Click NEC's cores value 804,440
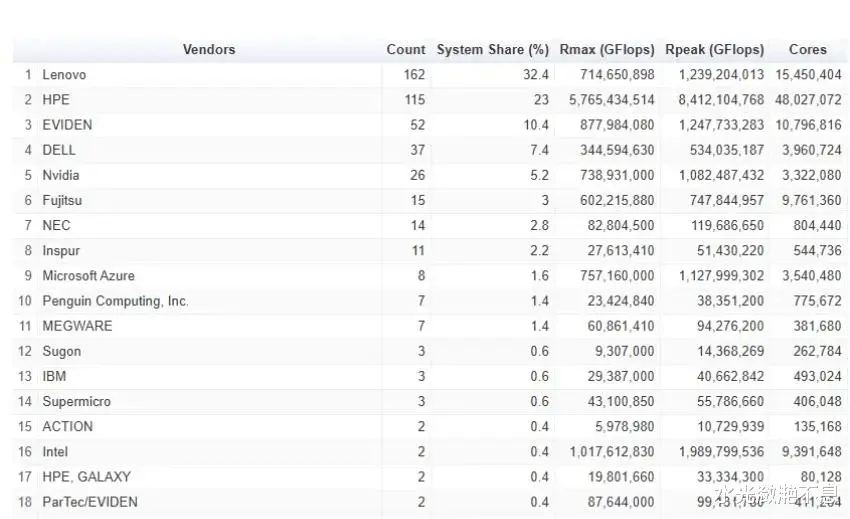Screen dimensions: 850x519 pyautogui.click(x=817, y=226)
